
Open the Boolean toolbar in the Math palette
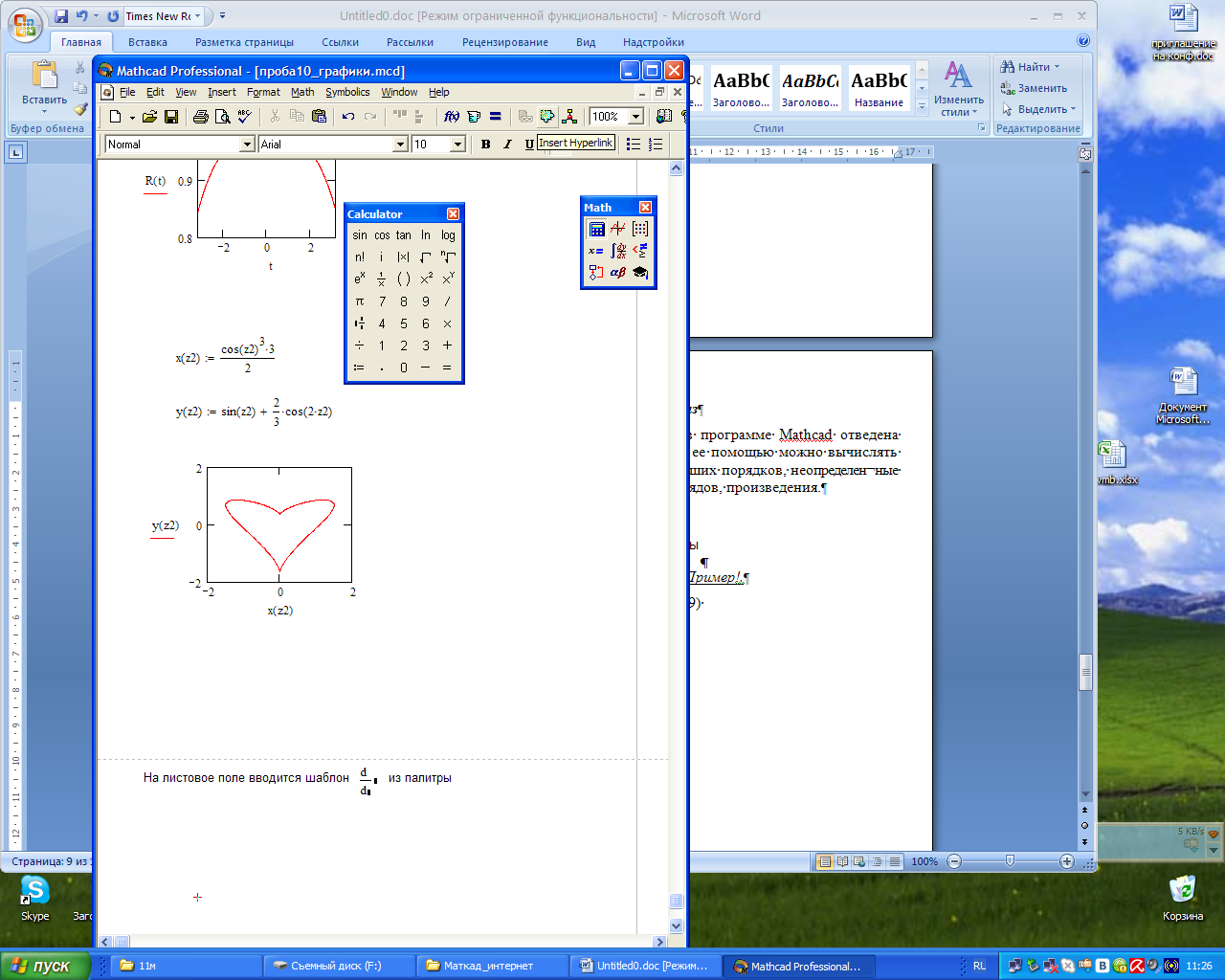[640, 251]
